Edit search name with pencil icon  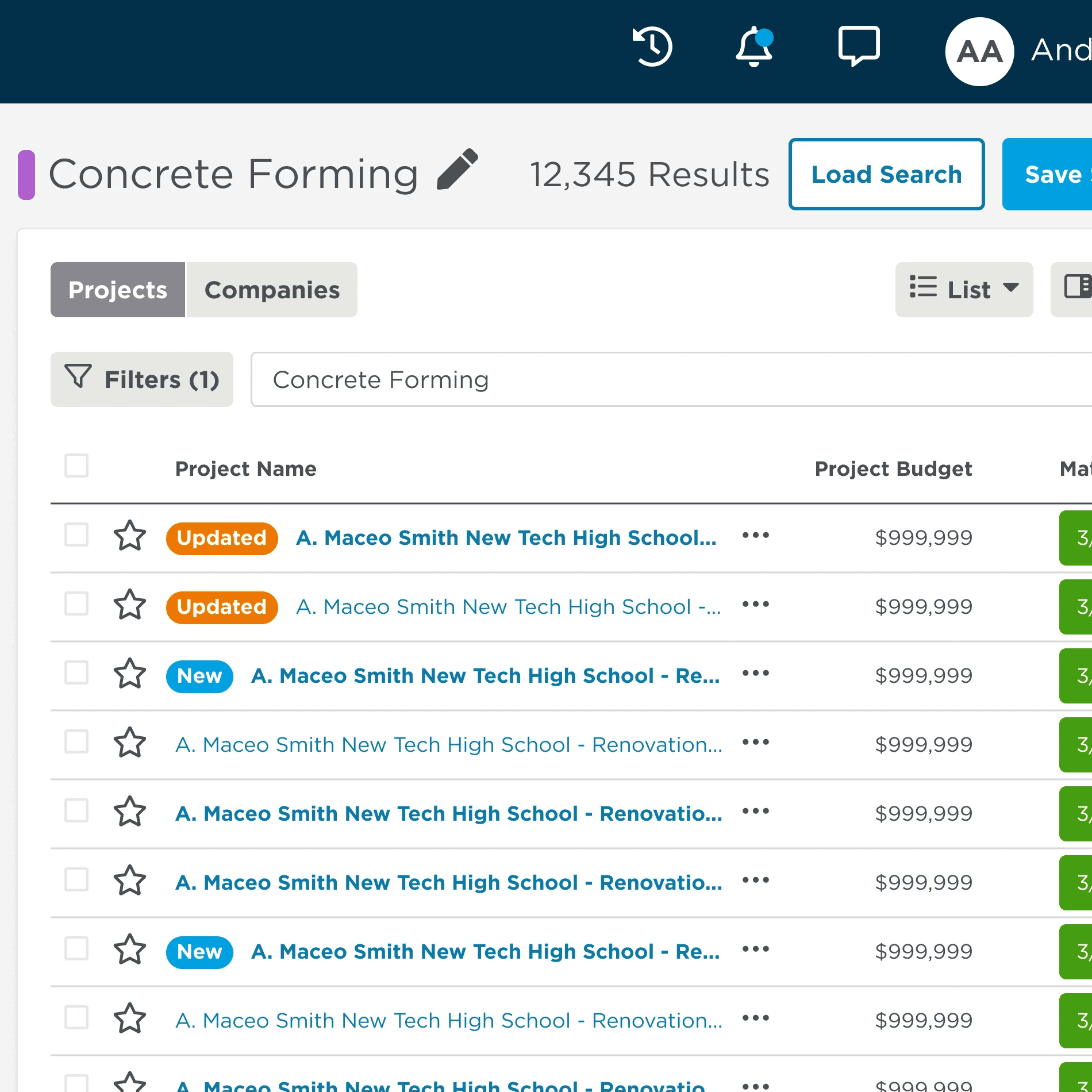(457, 169)
